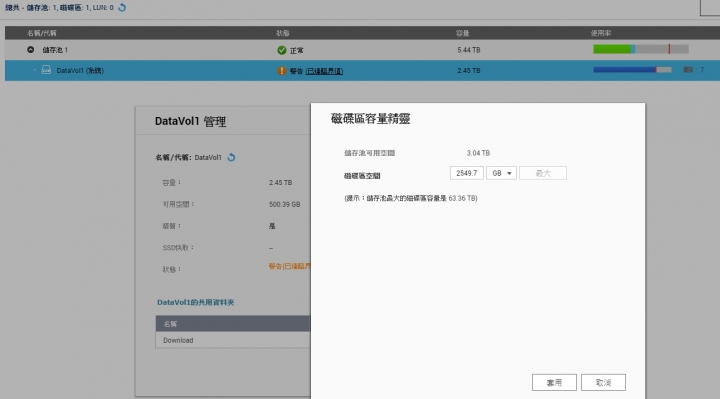Apply the volume capacity change
Screen dimensions: 720x399
pyautogui.click(x=554, y=382)
